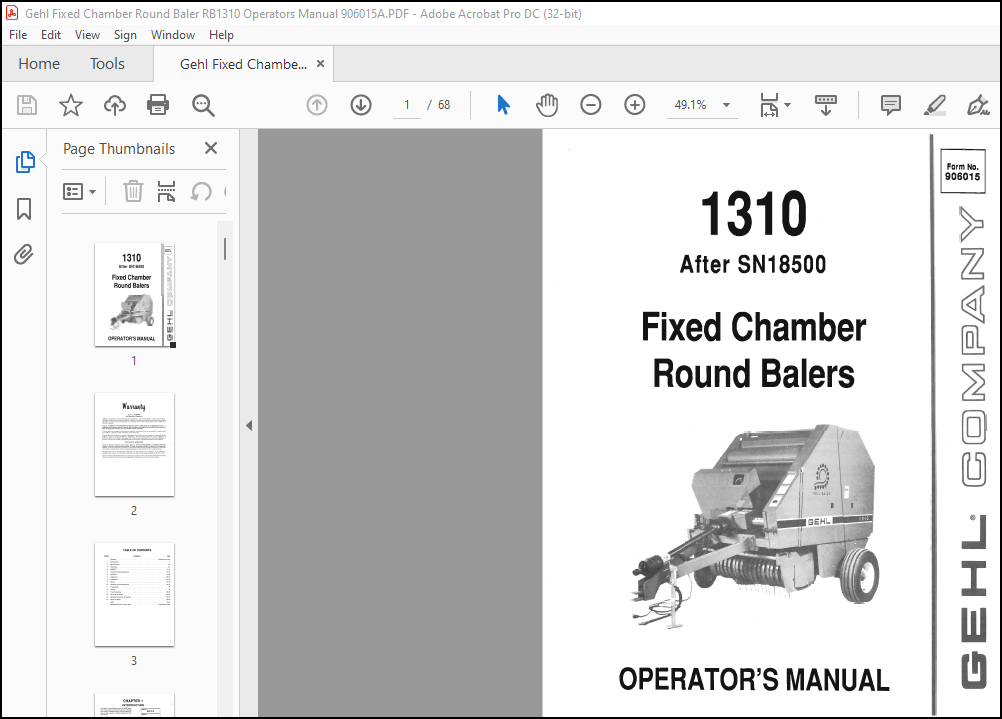Image resolution: width=1002 pixels, height=719 pixels.
Task: Click the fit page width icon
Action: click(769, 105)
